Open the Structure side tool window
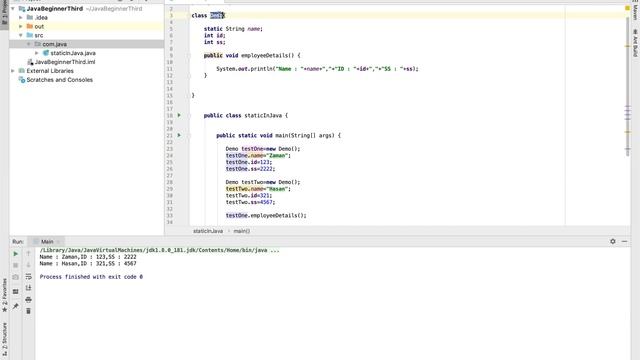640x360 pixels. coord(4,340)
